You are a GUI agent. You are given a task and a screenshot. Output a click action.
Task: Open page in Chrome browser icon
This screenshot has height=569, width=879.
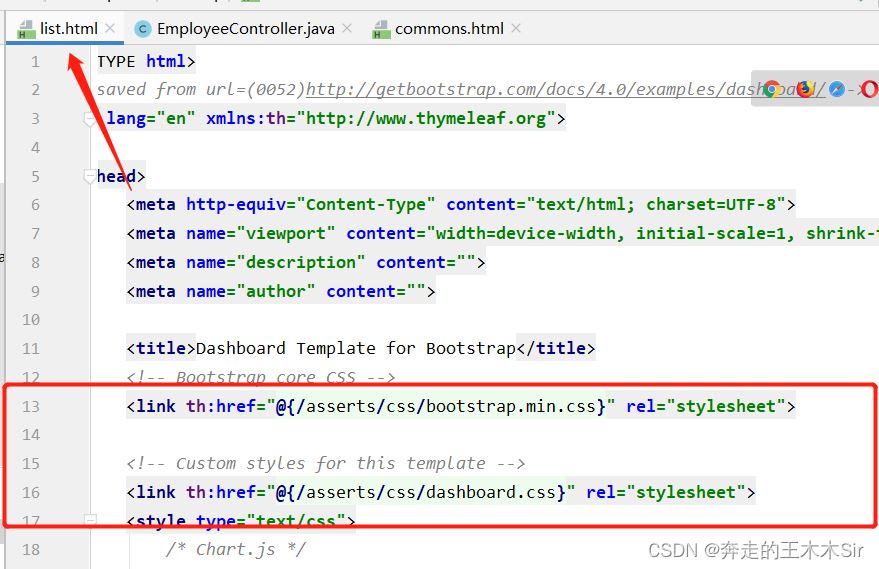coord(771,90)
